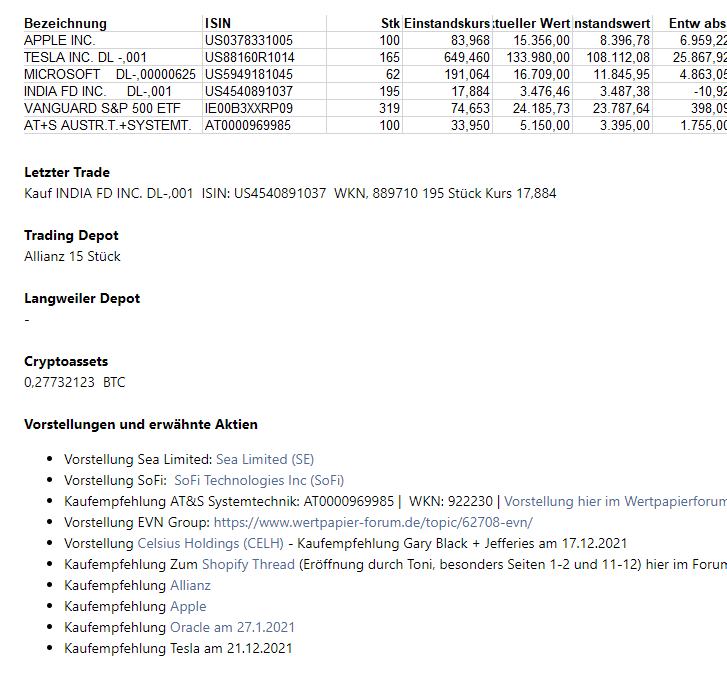Click the Stk column header
Screen dimensions: 727x690
click(390, 23)
